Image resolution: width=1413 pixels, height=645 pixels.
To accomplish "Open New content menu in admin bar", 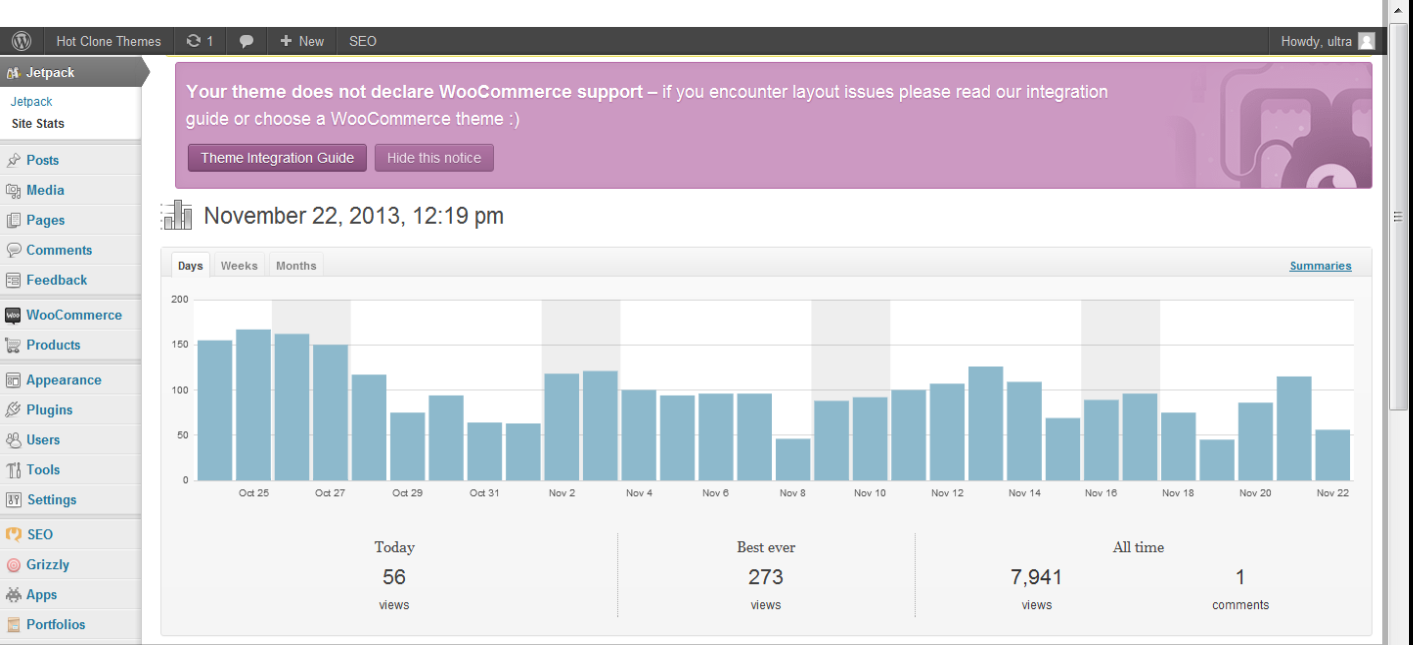I will pyautogui.click(x=302, y=41).
